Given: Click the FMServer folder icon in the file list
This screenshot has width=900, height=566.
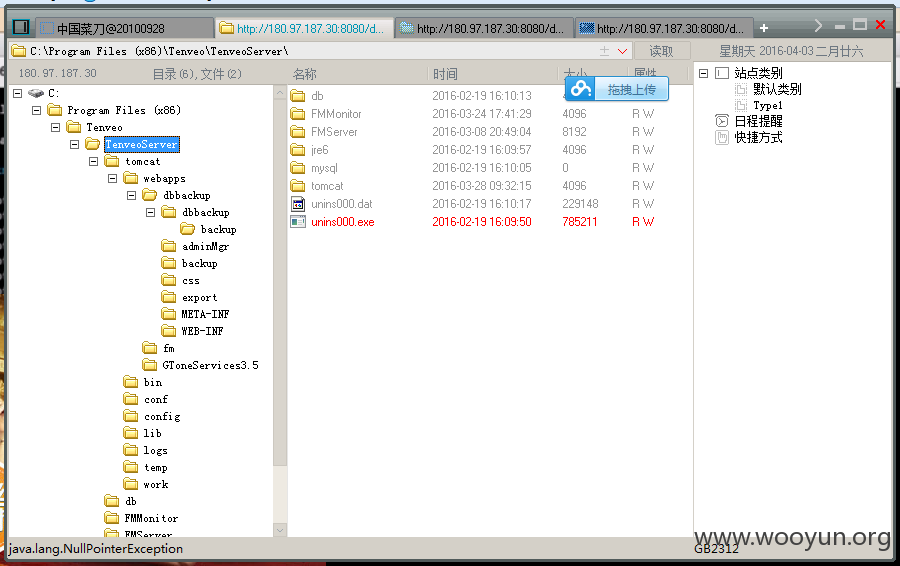Looking at the screenshot, I should point(298,131).
